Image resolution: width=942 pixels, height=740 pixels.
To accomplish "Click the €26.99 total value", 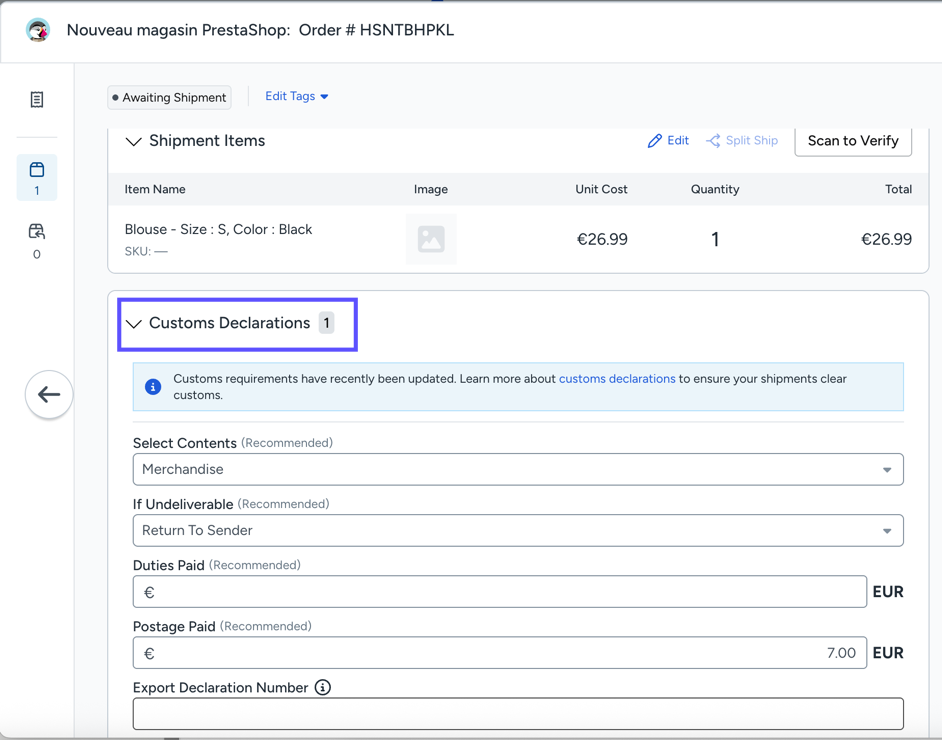I will point(887,239).
